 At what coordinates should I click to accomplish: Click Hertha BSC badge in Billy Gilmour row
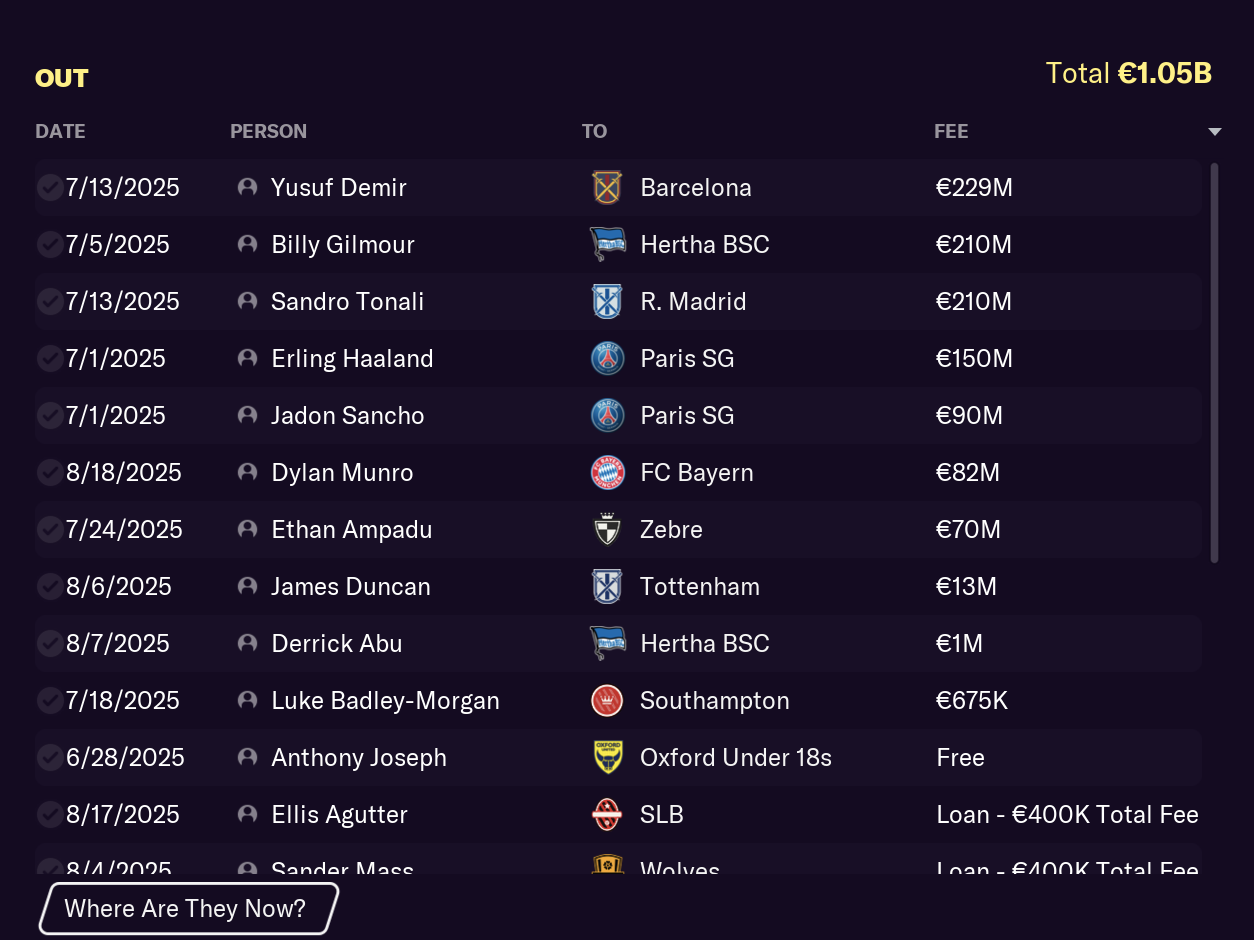point(607,245)
